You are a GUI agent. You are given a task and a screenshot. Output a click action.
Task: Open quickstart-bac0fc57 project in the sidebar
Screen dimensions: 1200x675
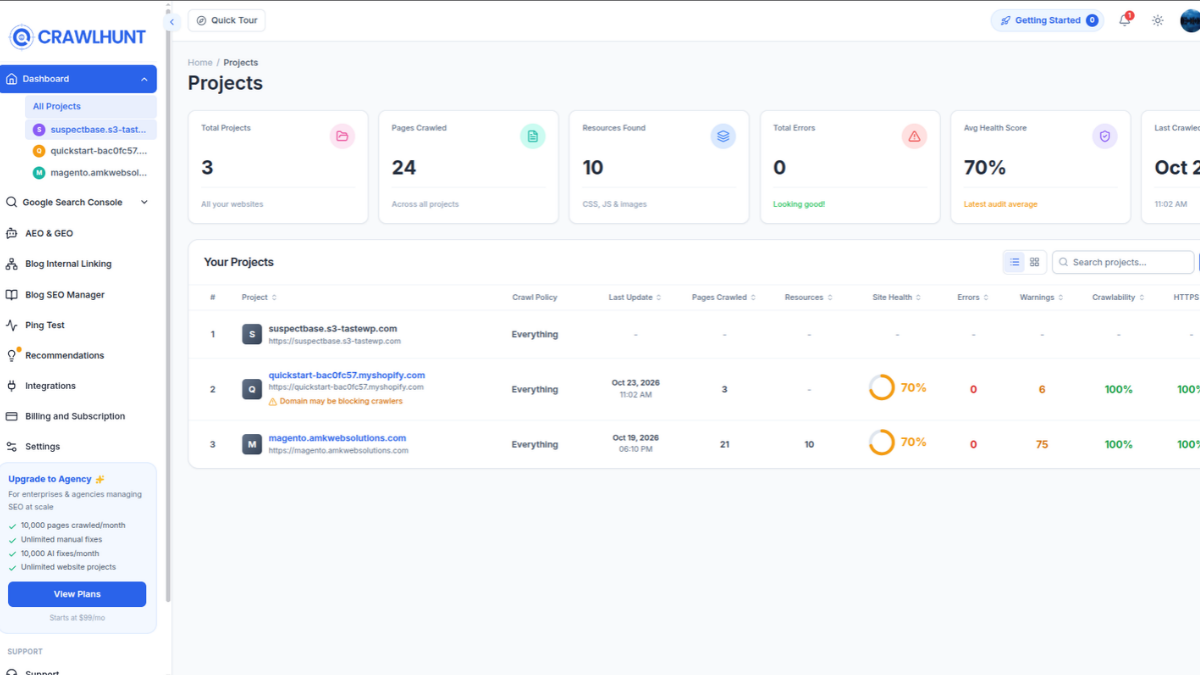pyautogui.click(x=91, y=151)
